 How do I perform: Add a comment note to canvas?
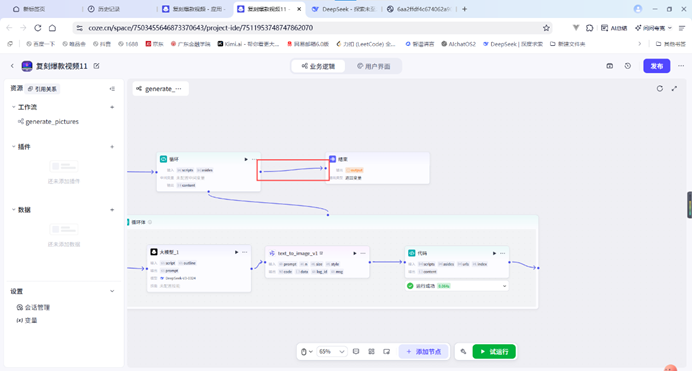[356, 352]
